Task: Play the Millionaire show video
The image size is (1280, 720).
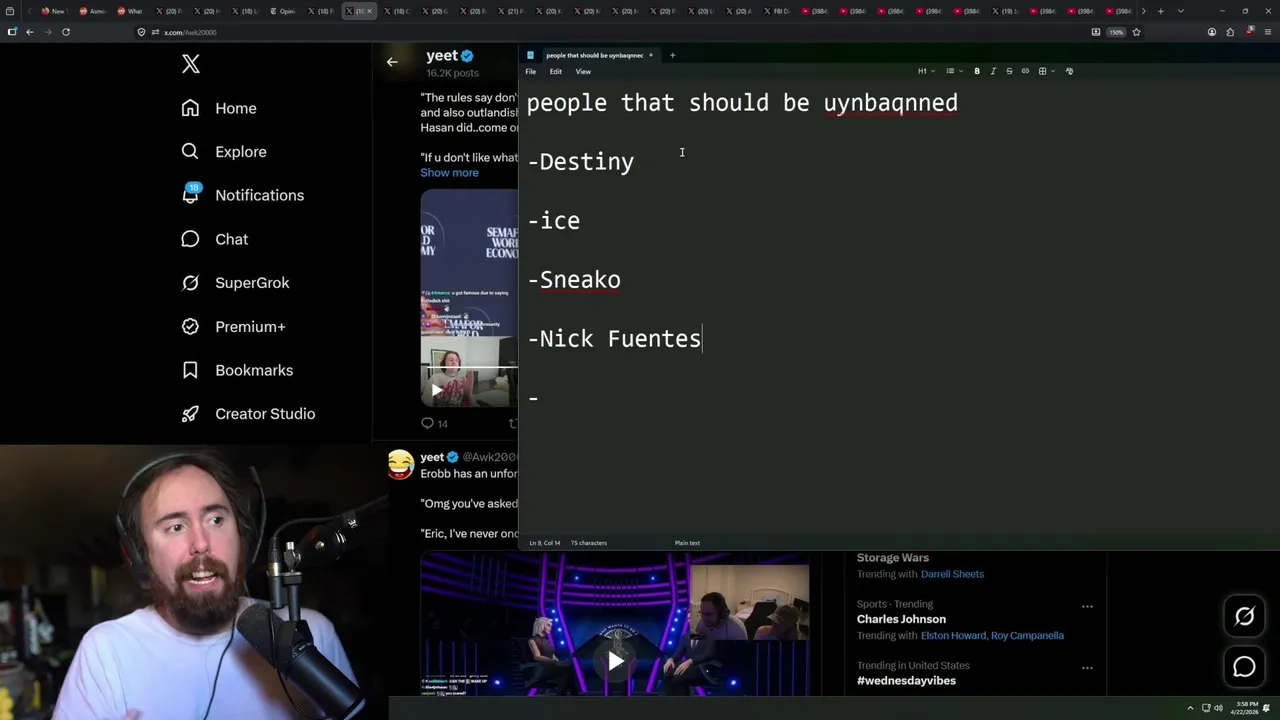Action: pyautogui.click(x=615, y=661)
